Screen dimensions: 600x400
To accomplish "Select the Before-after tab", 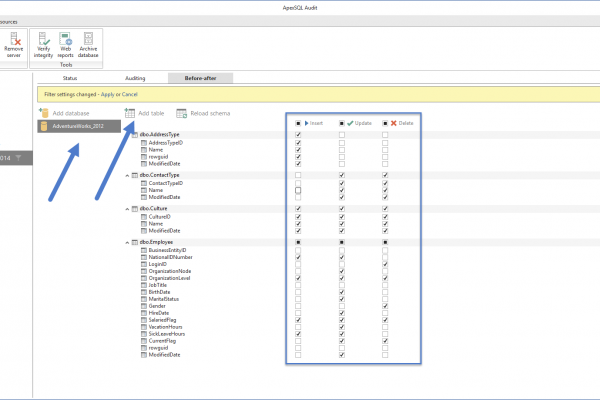I will click(201, 78).
